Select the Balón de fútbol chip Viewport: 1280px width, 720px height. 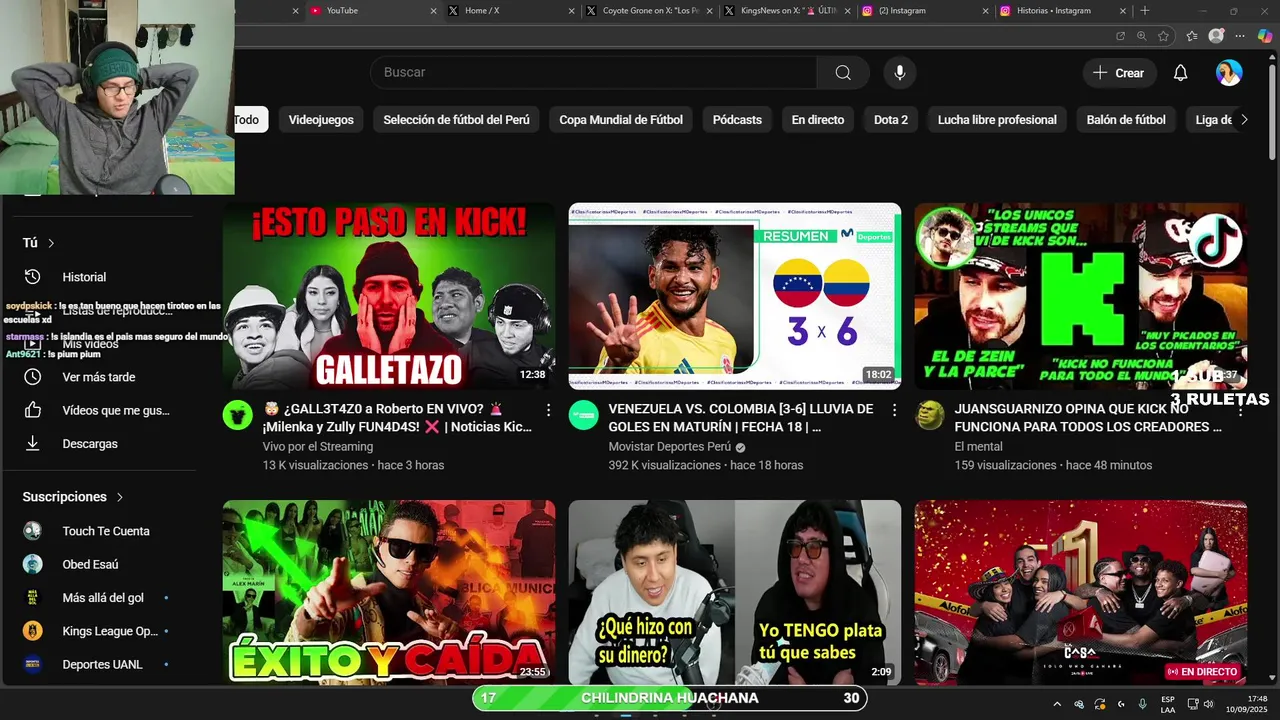1126,120
